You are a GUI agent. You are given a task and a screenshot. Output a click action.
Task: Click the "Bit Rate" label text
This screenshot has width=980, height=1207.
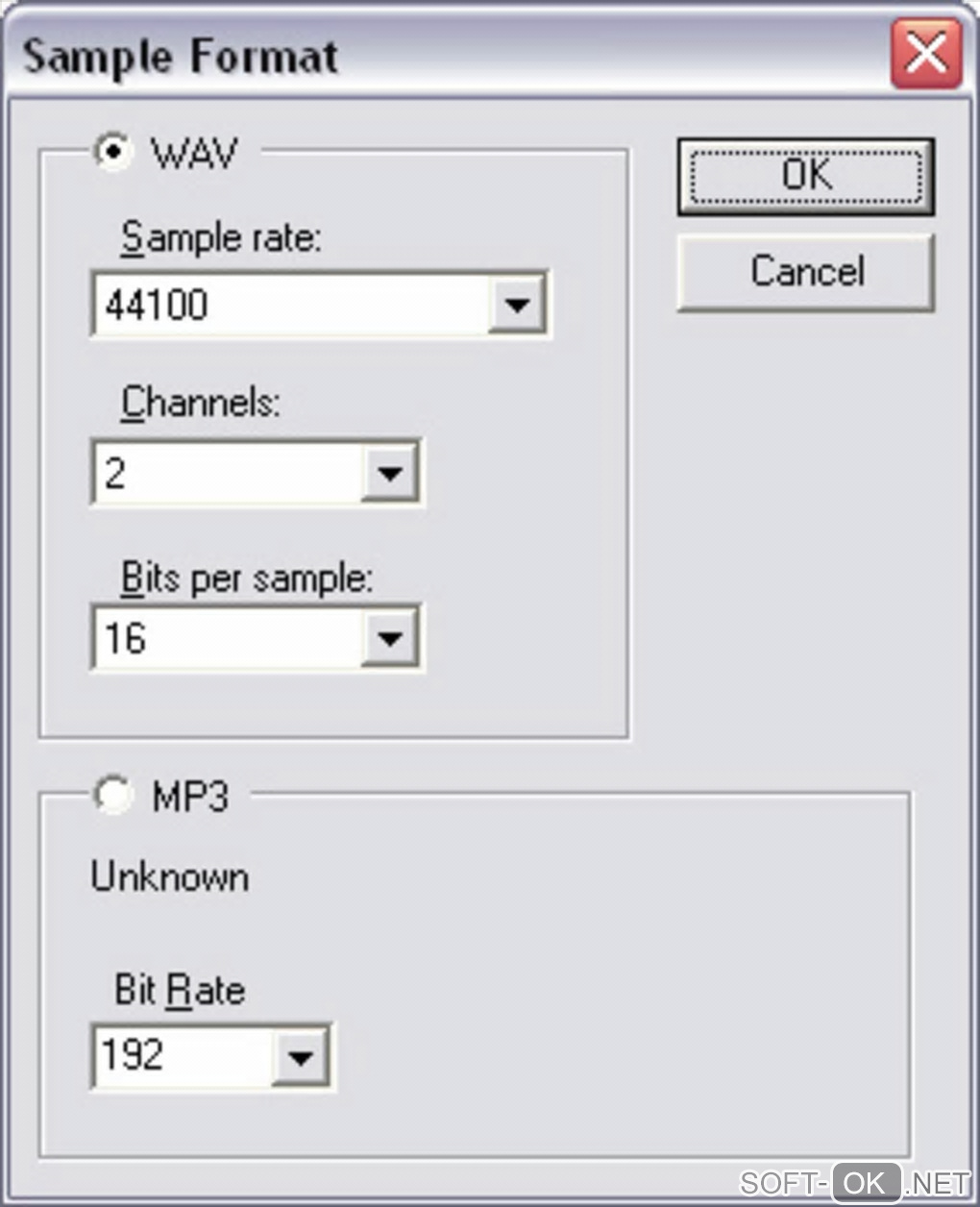coord(180,990)
